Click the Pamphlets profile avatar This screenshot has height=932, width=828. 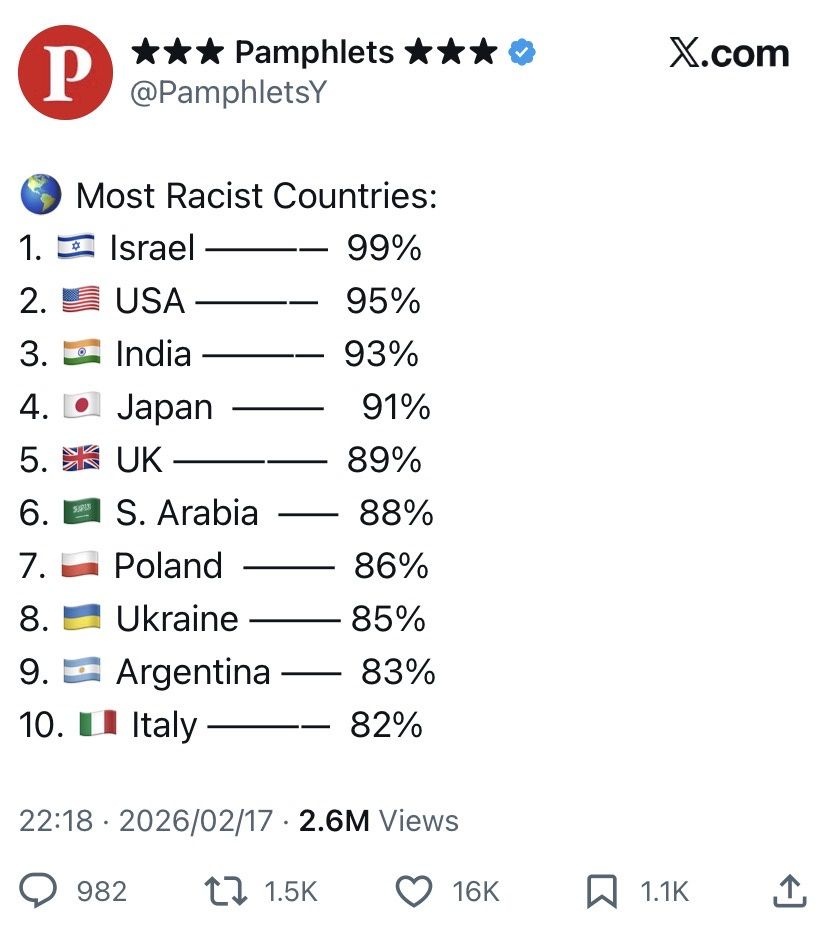coord(65,73)
